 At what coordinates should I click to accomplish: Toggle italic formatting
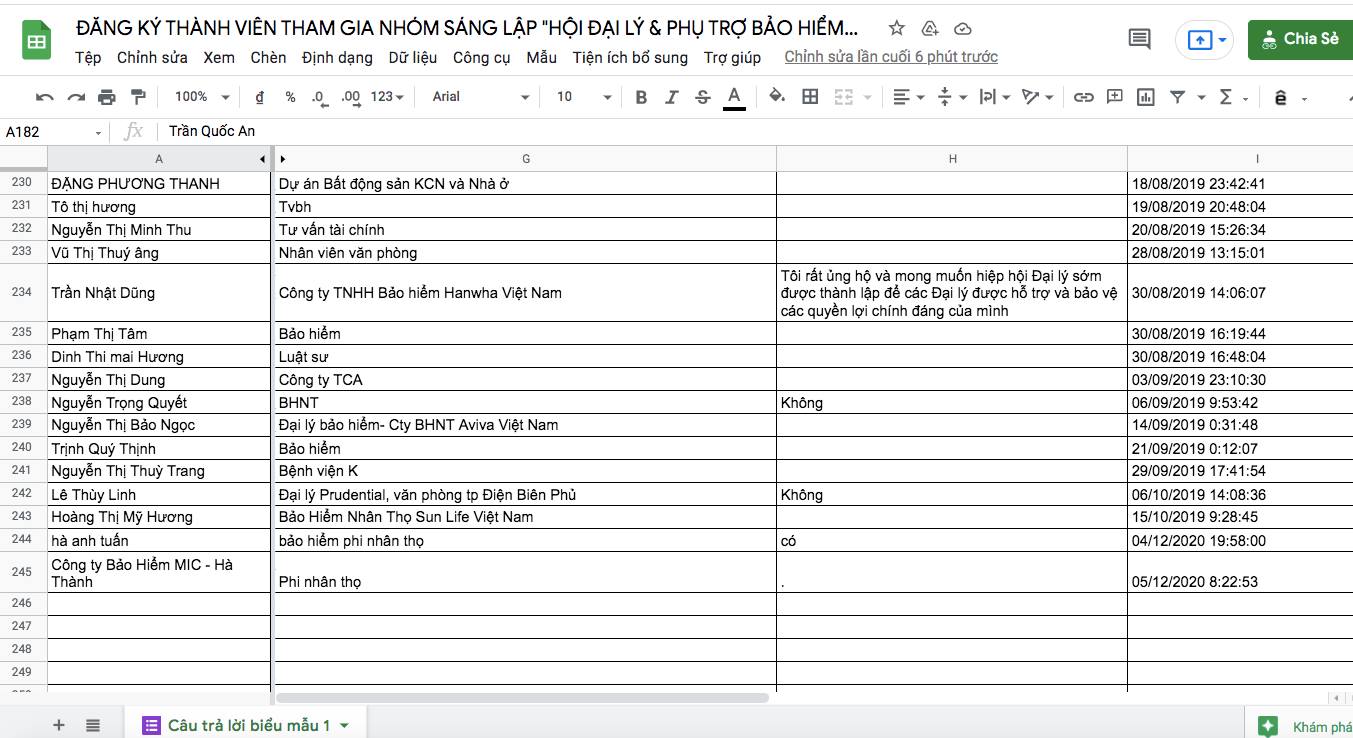[x=672, y=97]
